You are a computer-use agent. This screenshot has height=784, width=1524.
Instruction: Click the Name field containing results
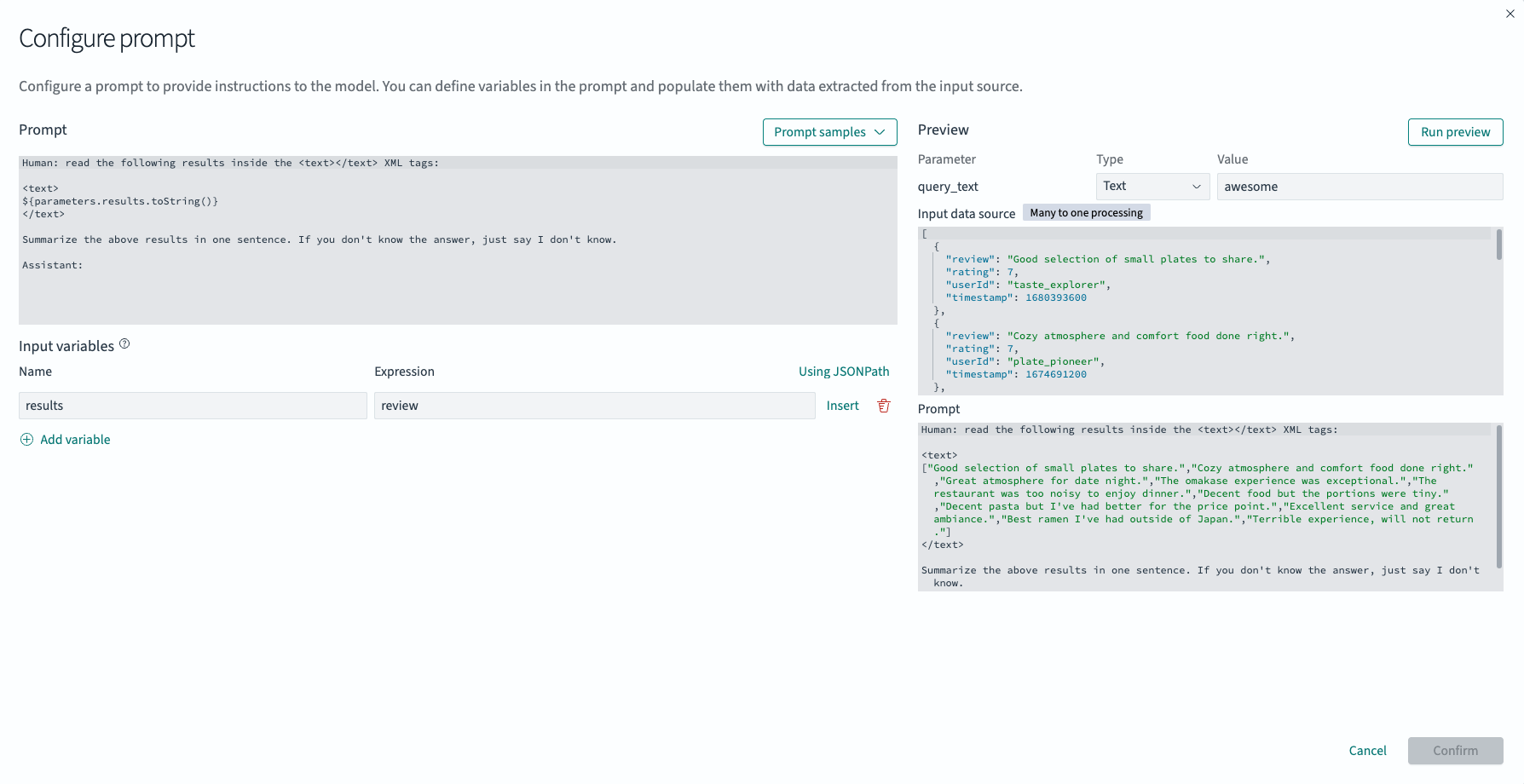192,406
